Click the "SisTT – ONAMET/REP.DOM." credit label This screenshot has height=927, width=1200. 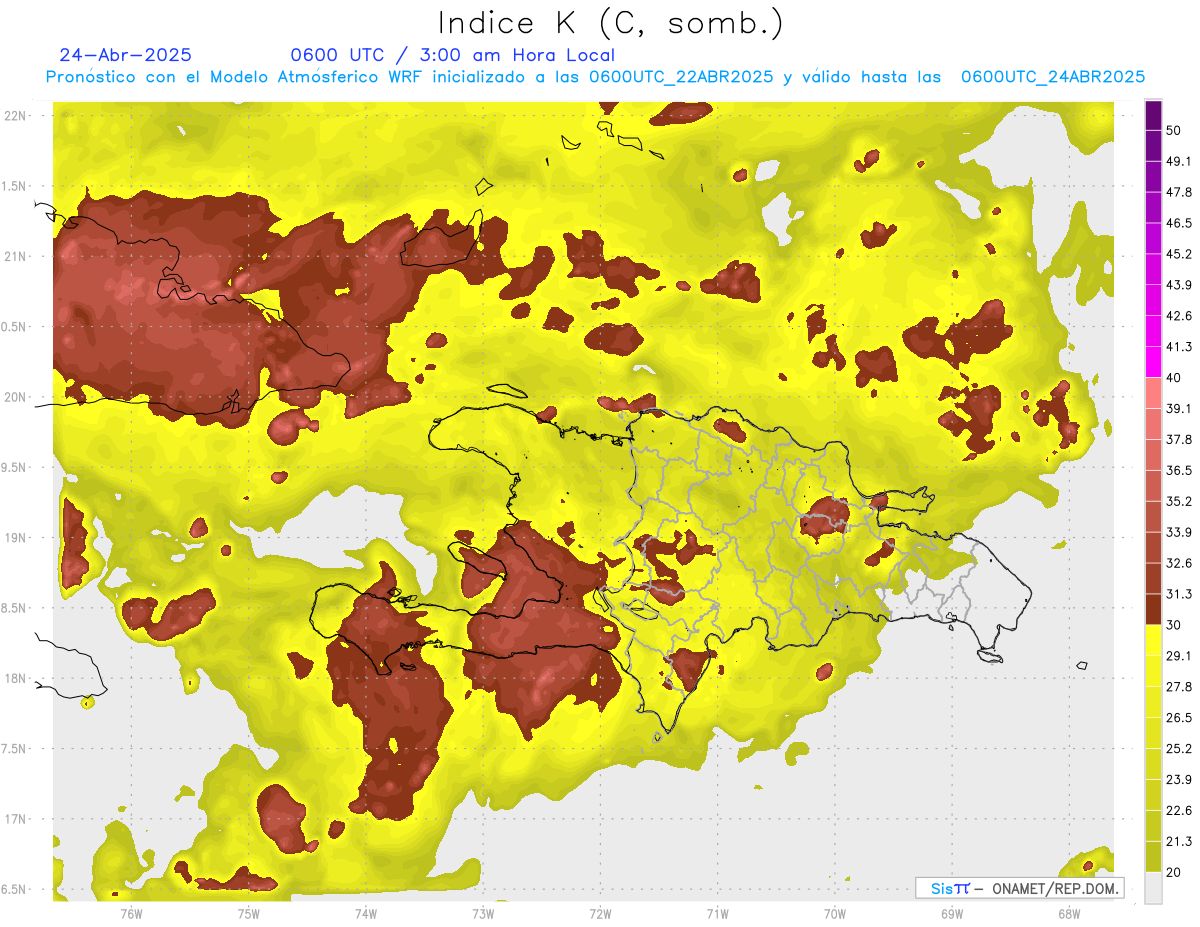[1019, 888]
